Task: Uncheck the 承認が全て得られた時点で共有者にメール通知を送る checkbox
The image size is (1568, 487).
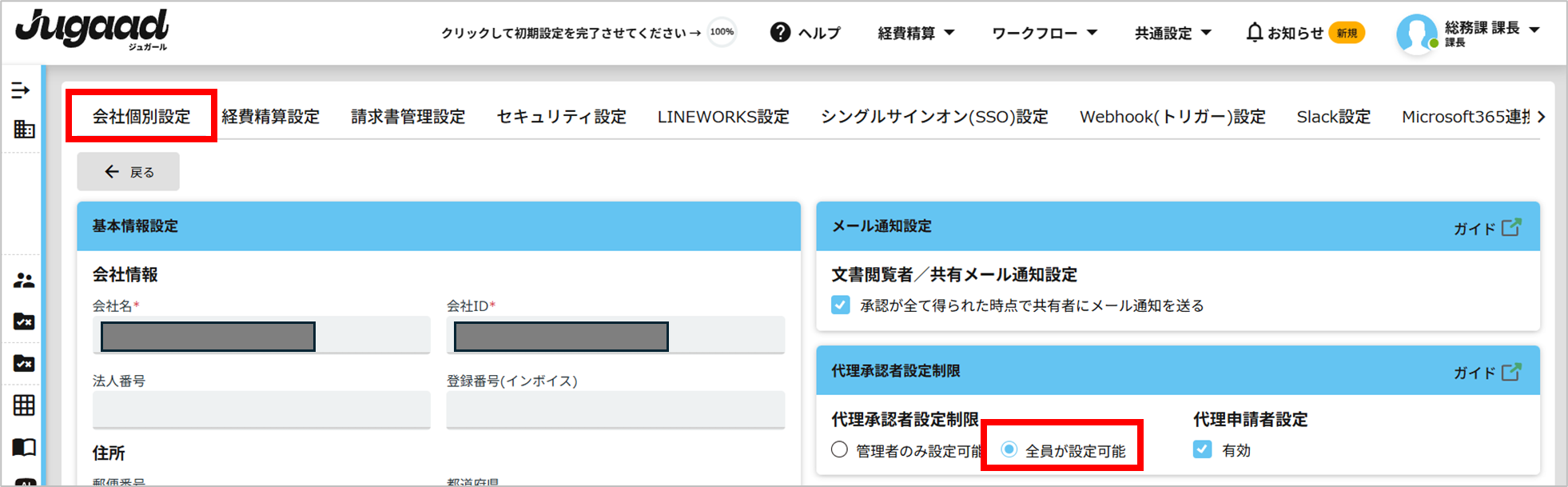Action: click(841, 305)
